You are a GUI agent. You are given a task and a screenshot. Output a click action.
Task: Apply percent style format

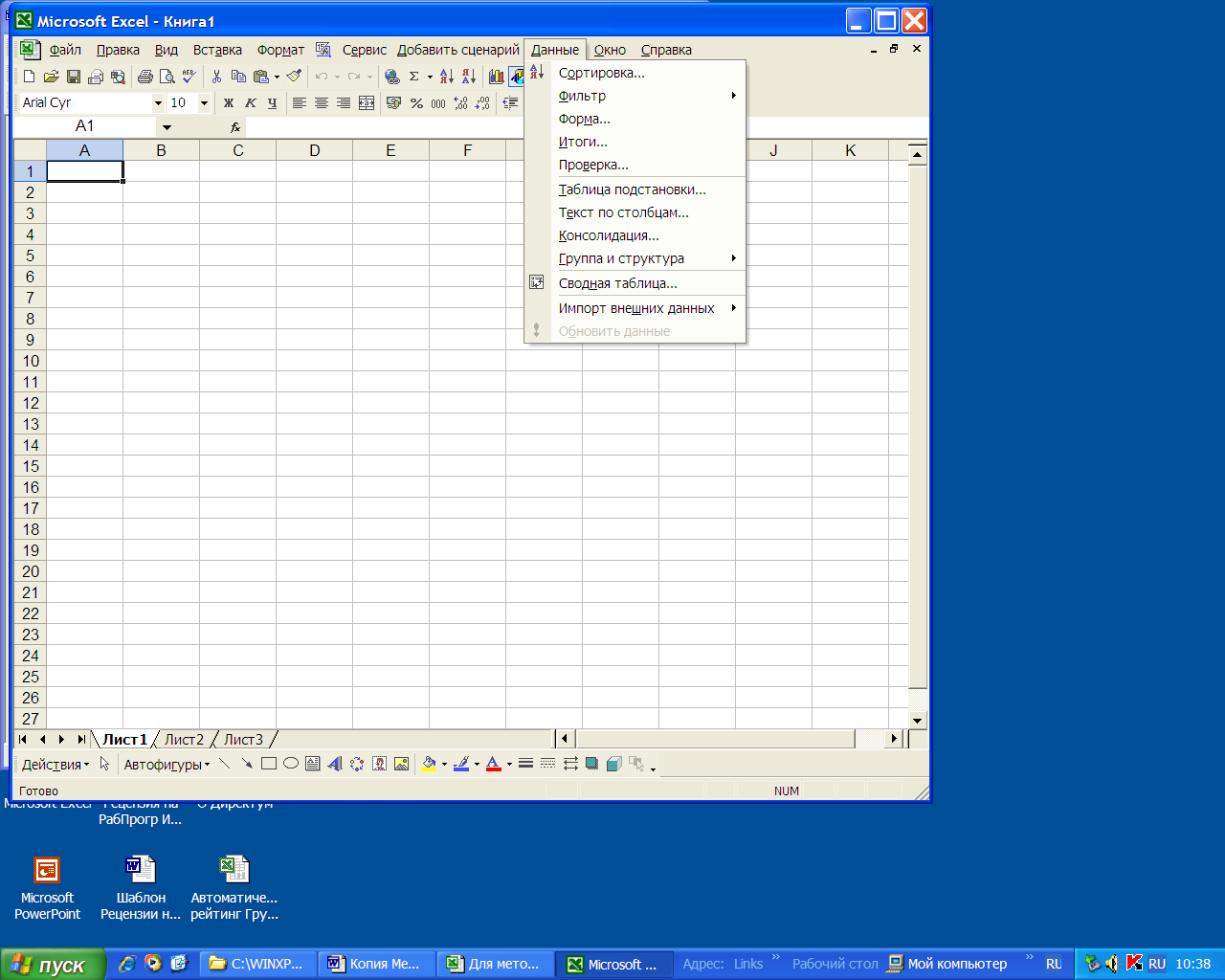click(x=416, y=102)
